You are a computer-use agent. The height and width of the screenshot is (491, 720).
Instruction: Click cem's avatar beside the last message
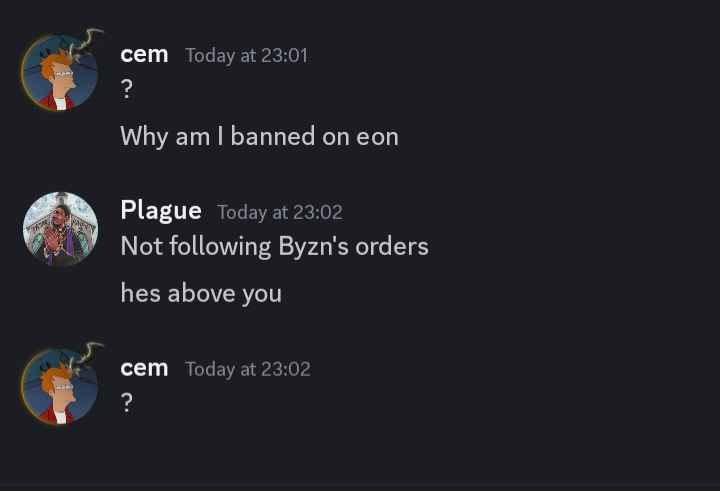click(x=60, y=386)
